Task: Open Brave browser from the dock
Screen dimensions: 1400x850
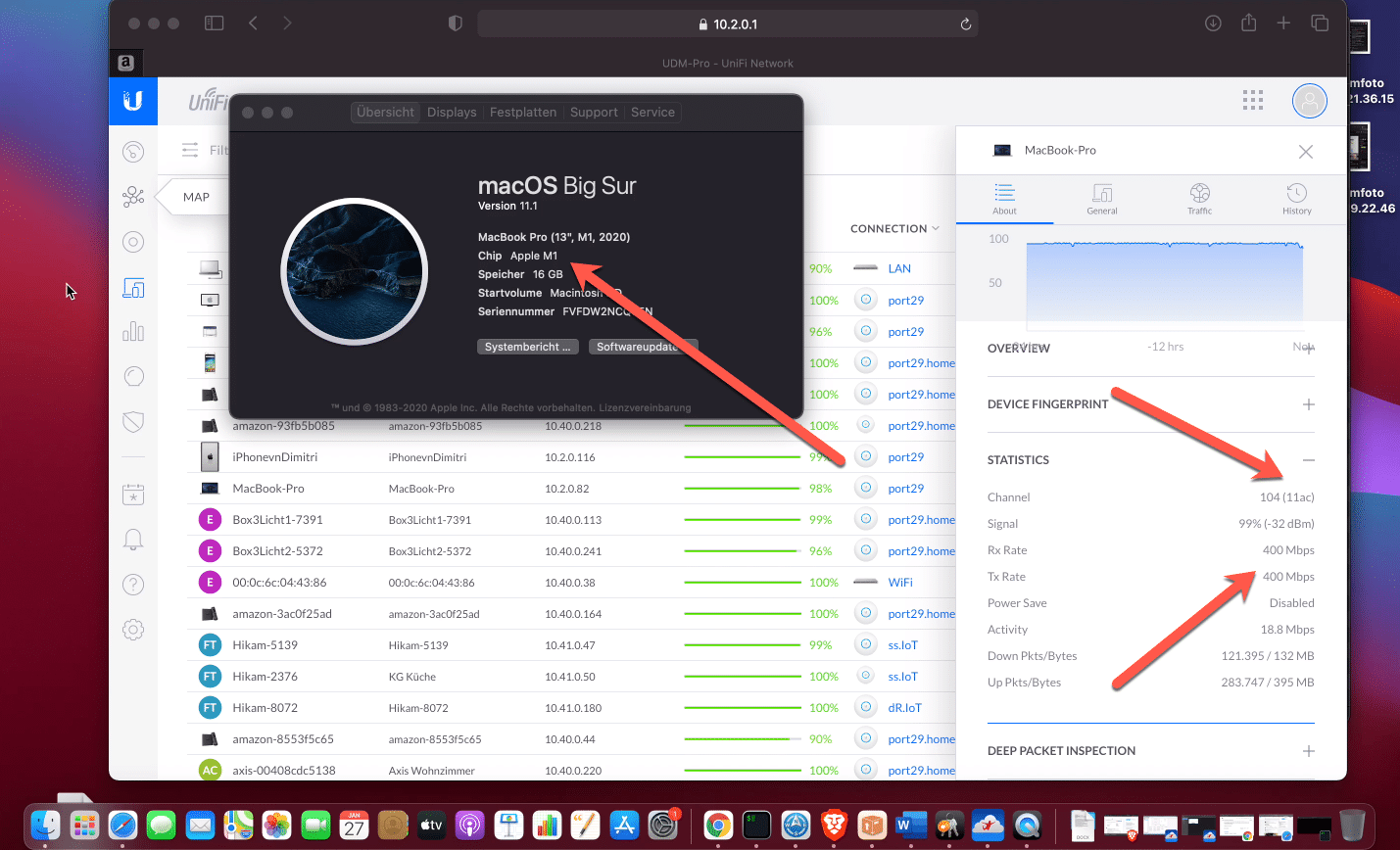Action: (834, 826)
